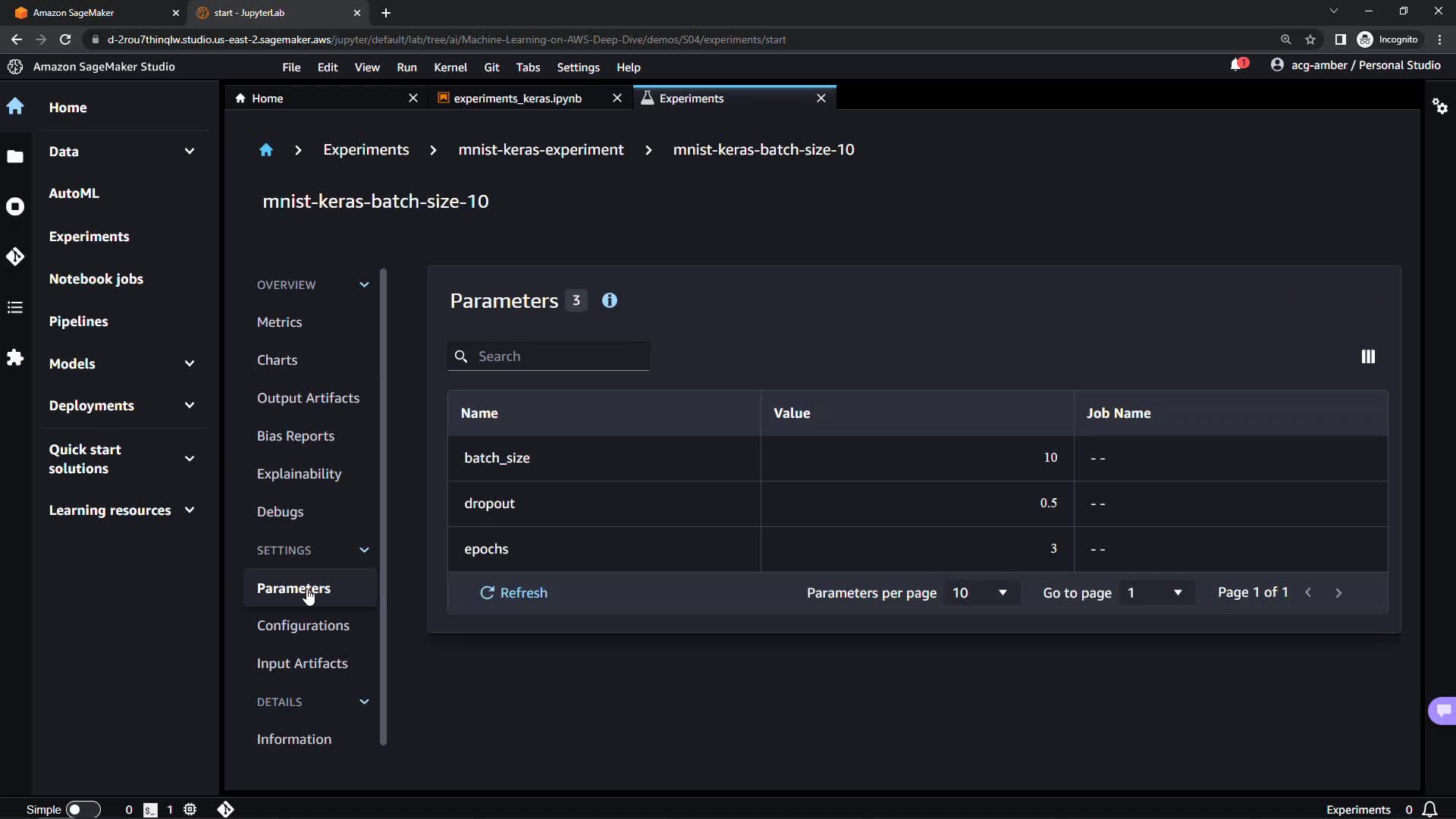Viewport: 1456px width, 819px height.
Task: Open the extensions puzzle icon
Action: 15,357
